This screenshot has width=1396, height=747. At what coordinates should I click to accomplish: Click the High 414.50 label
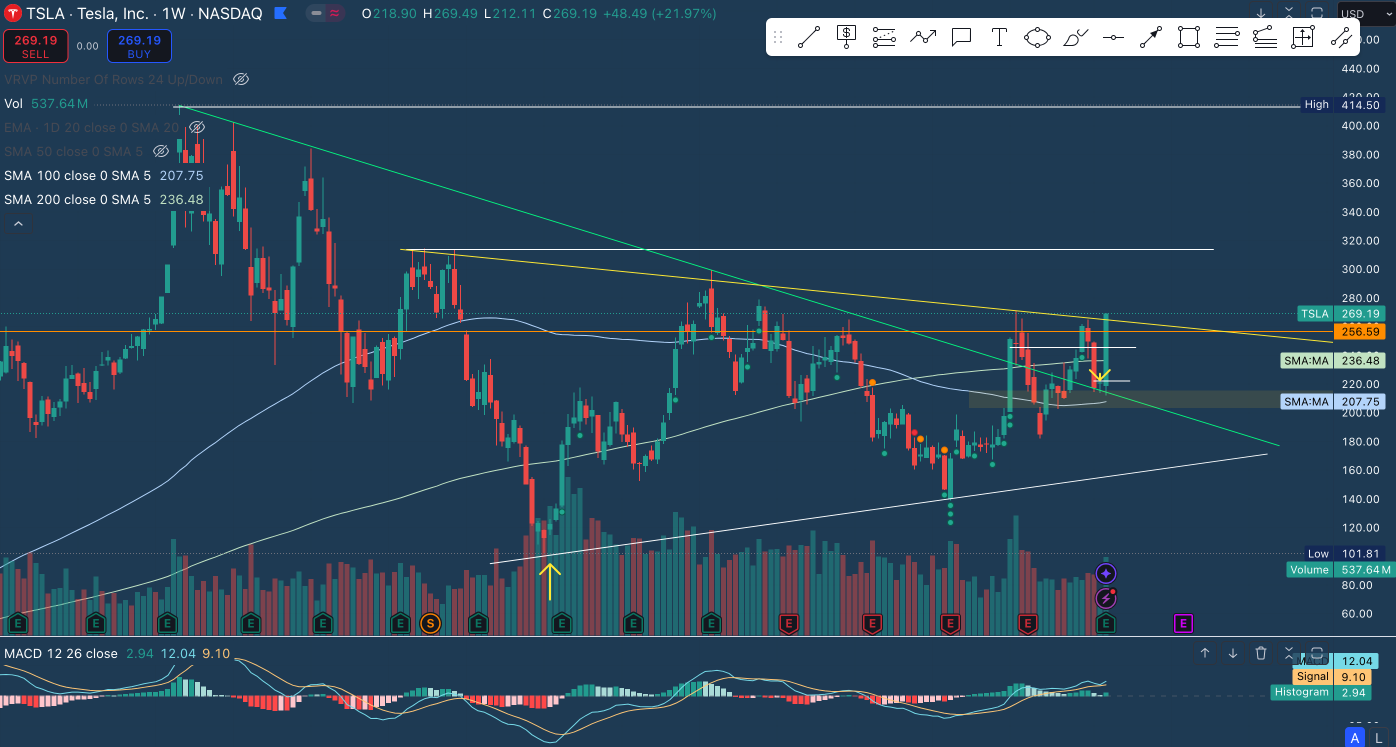coord(1342,105)
